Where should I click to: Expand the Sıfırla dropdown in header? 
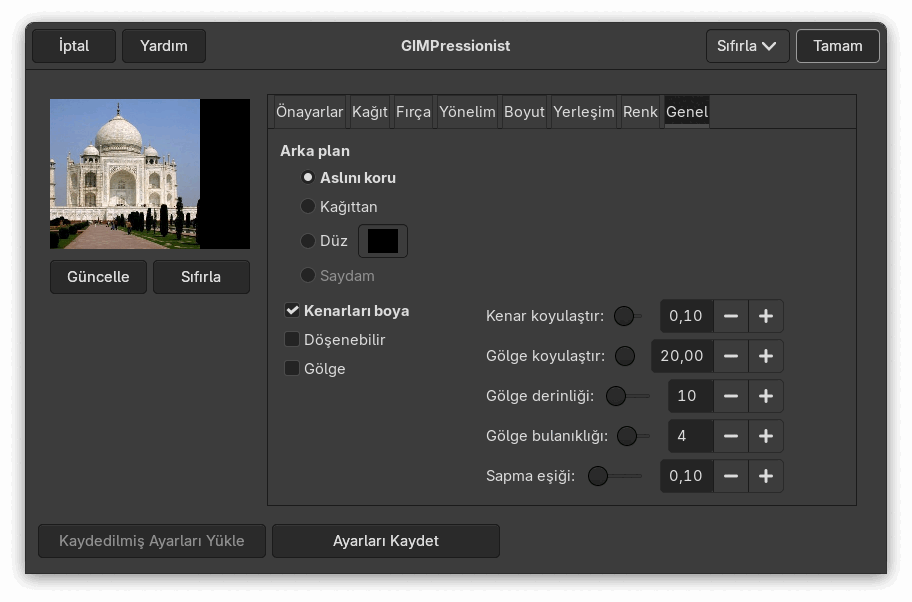tap(747, 46)
